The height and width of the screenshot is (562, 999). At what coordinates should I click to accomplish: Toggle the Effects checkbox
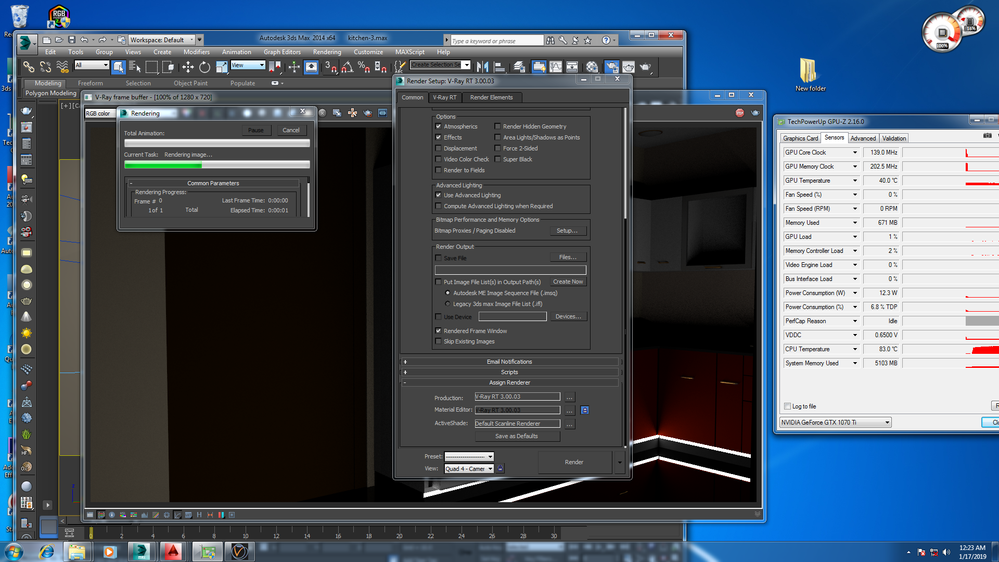(438, 137)
